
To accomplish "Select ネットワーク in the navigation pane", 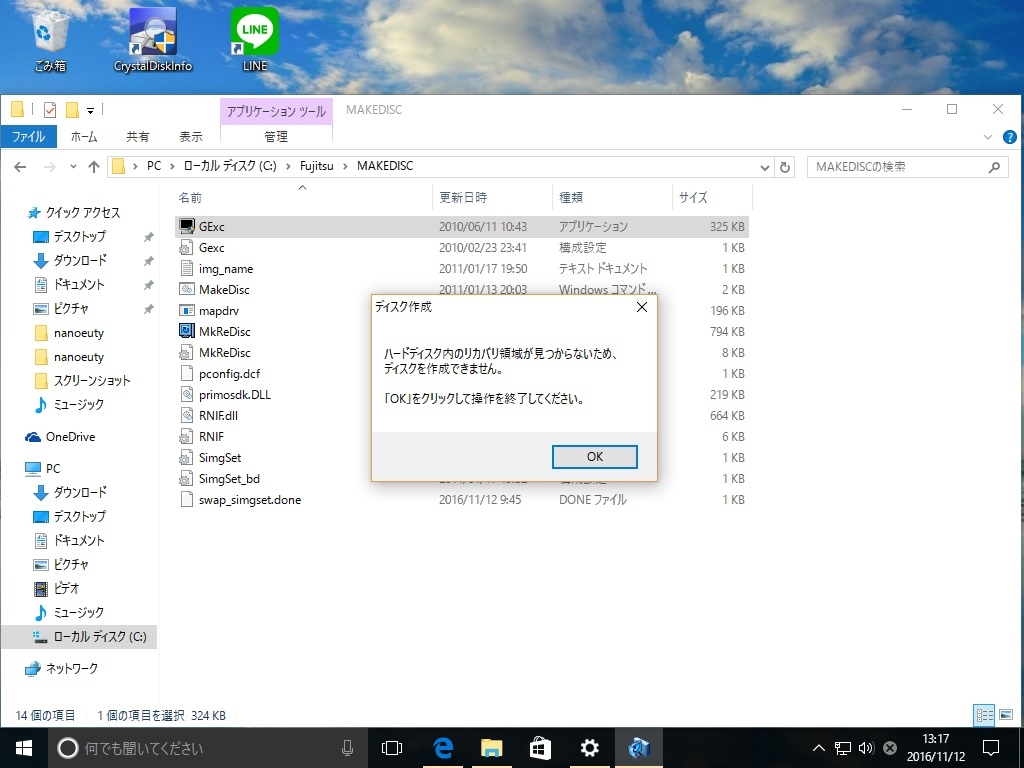I will pyautogui.click(x=61, y=668).
